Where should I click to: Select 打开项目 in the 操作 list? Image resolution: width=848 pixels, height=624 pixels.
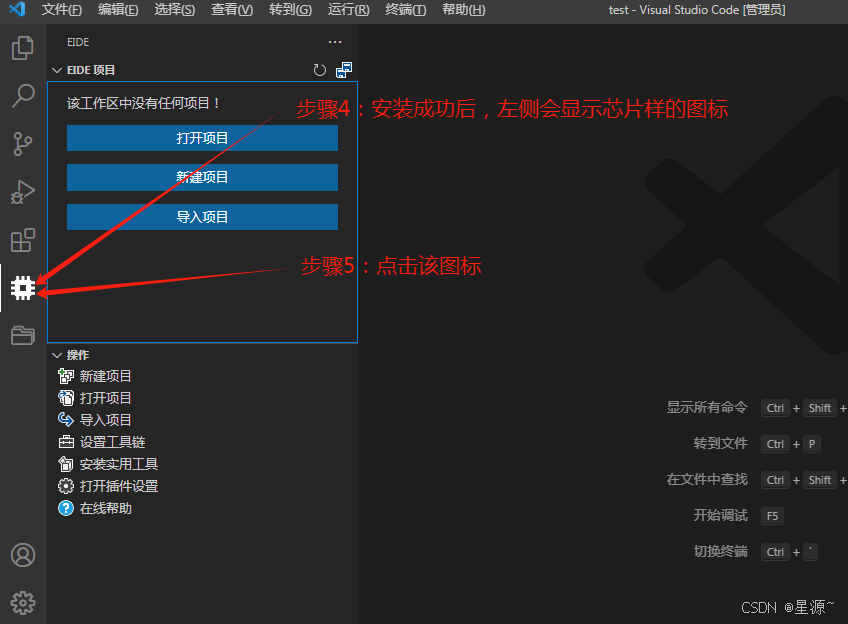click(105, 398)
